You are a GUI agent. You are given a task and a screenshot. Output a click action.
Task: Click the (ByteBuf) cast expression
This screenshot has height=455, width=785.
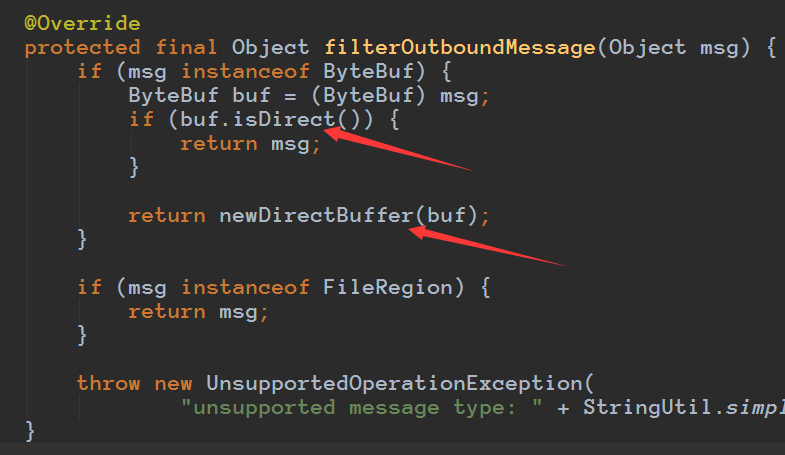click(394, 96)
